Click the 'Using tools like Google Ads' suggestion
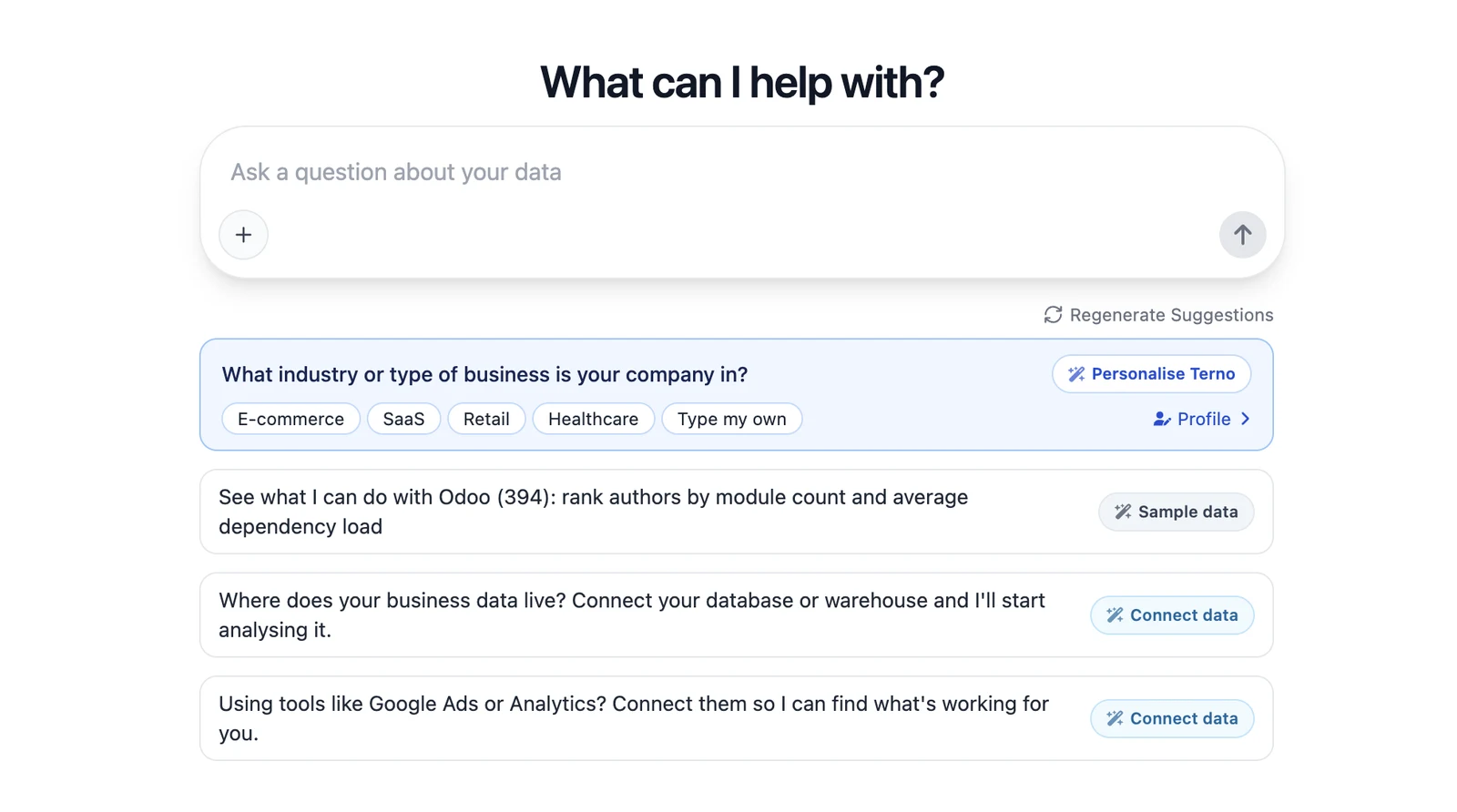The width and height of the screenshot is (1457, 812). pyautogui.click(x=634, y=718)
